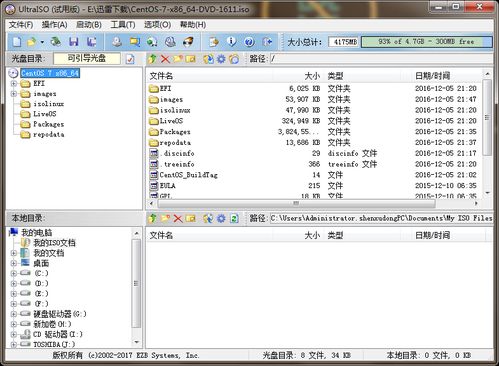Click the New file toolbar icon
499x366 pixels.
[17, 42]
